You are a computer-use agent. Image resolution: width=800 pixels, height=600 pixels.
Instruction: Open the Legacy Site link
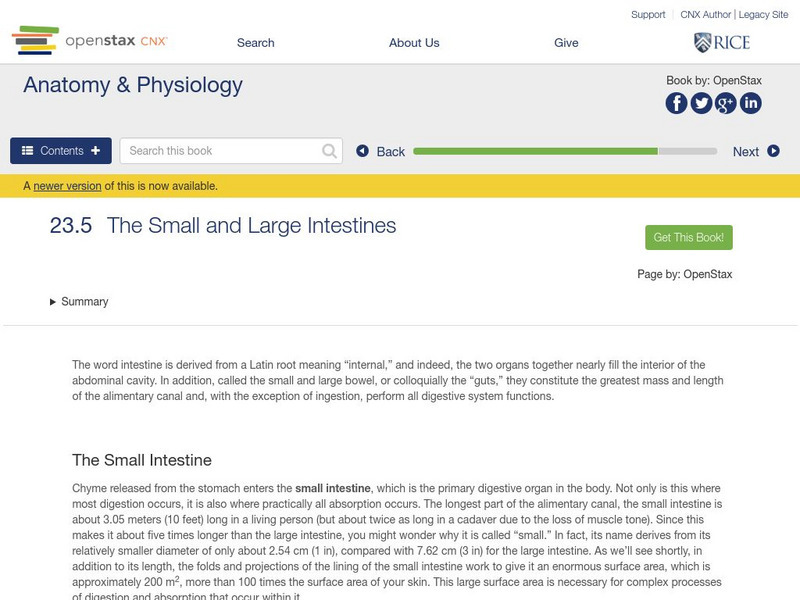(x=763, y=15)
